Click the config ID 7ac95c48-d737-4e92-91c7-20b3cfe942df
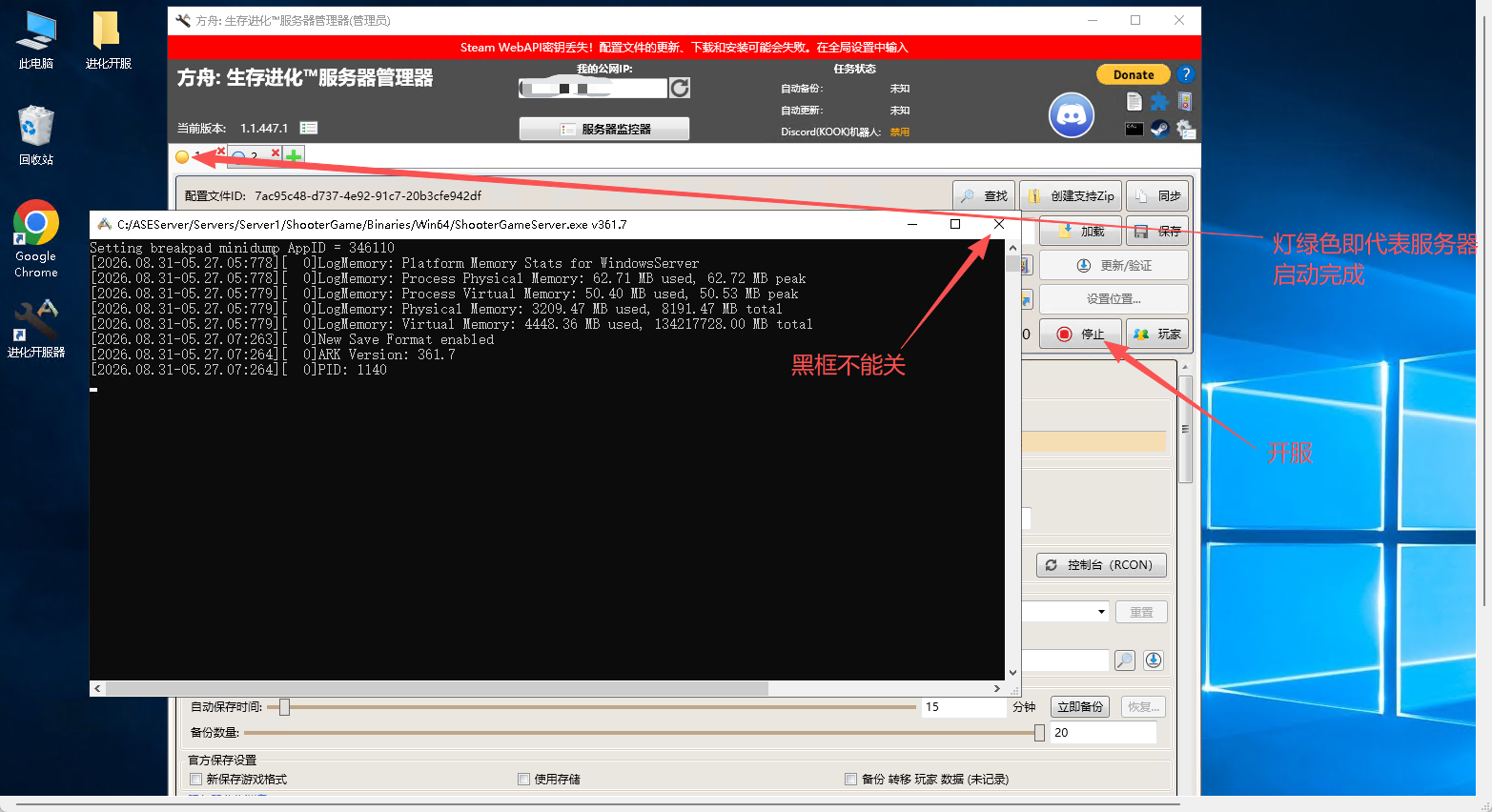 click(368, 196)
